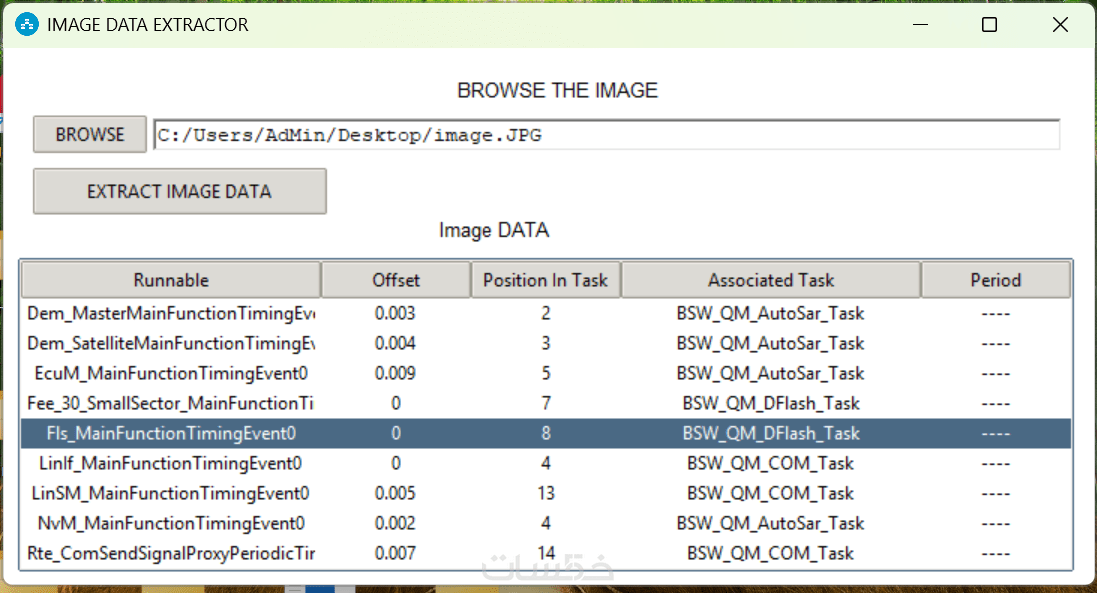The height and width of the screenshot is (593, 1097).
Task: Click the highlighted Fls_MainFunctionTimingEvent0 row
Action: pyautogui.click(x=171, y=433)
